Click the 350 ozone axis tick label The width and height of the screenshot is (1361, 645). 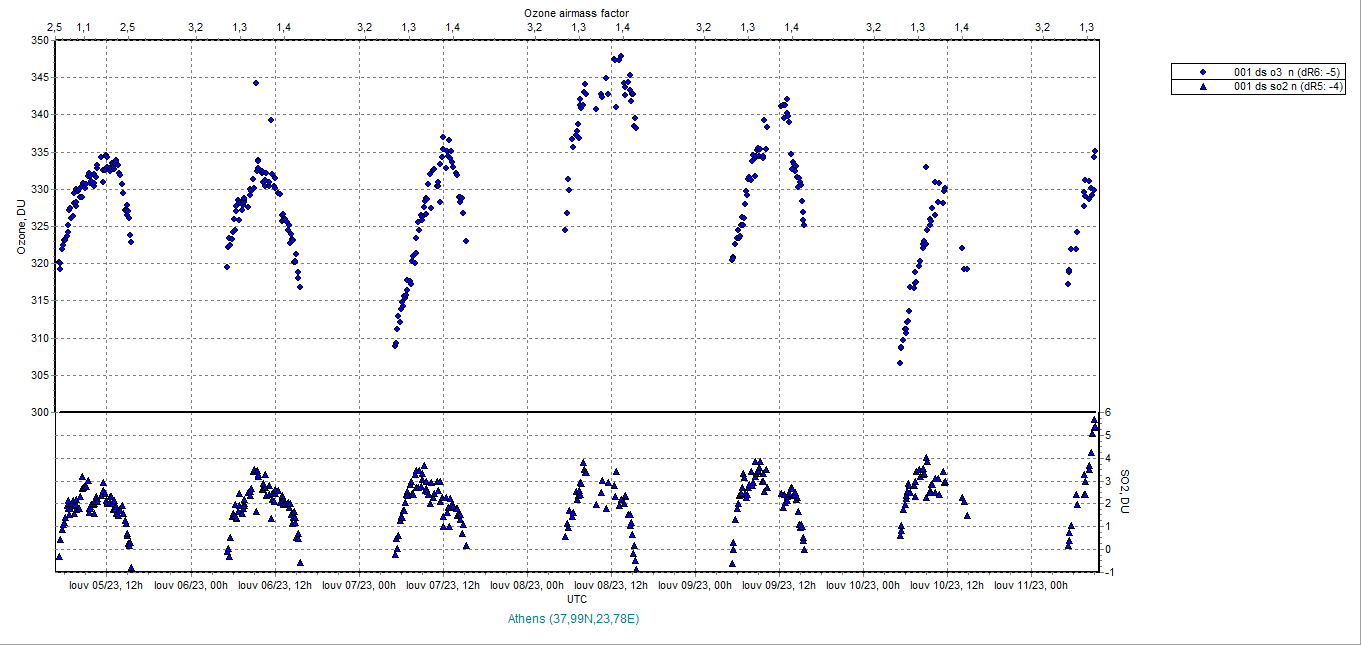point(39,41)
